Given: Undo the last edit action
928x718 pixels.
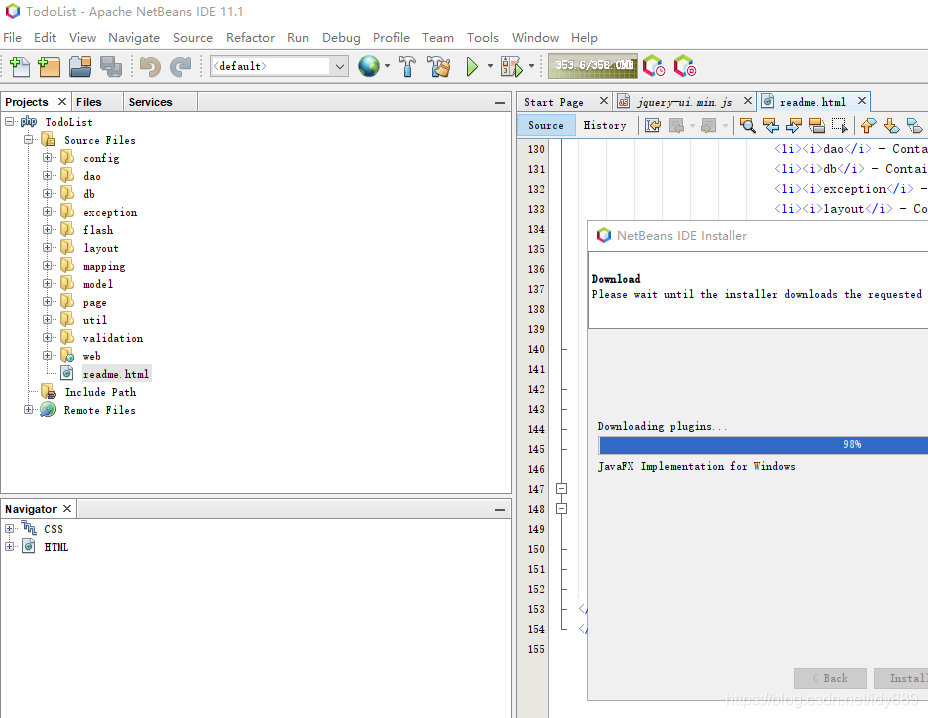Looking at the screenshot, I should click(x=150, y=66).
